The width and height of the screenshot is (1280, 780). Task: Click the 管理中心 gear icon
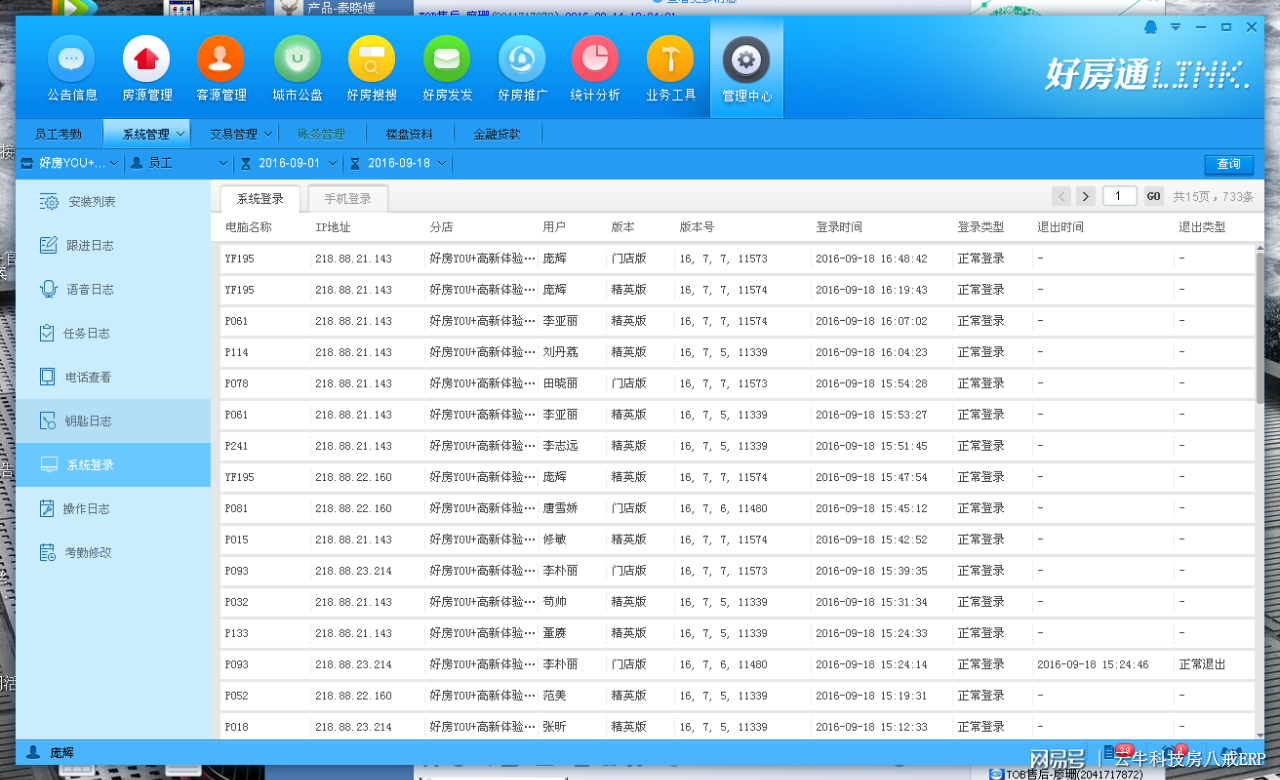pos(746,67)
